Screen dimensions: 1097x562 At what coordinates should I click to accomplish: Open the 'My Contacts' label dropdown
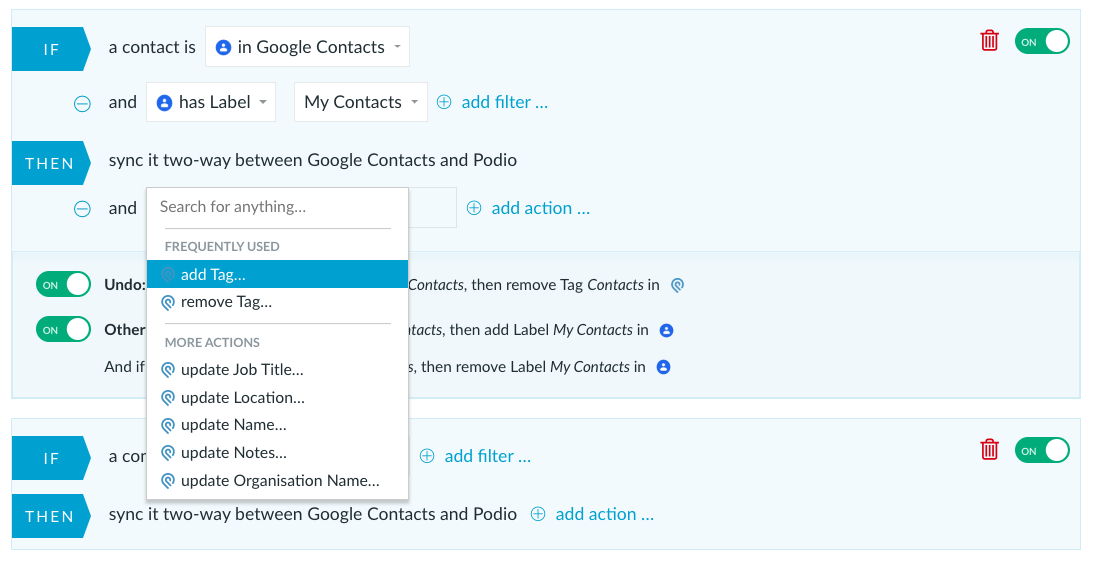[360, 102]
